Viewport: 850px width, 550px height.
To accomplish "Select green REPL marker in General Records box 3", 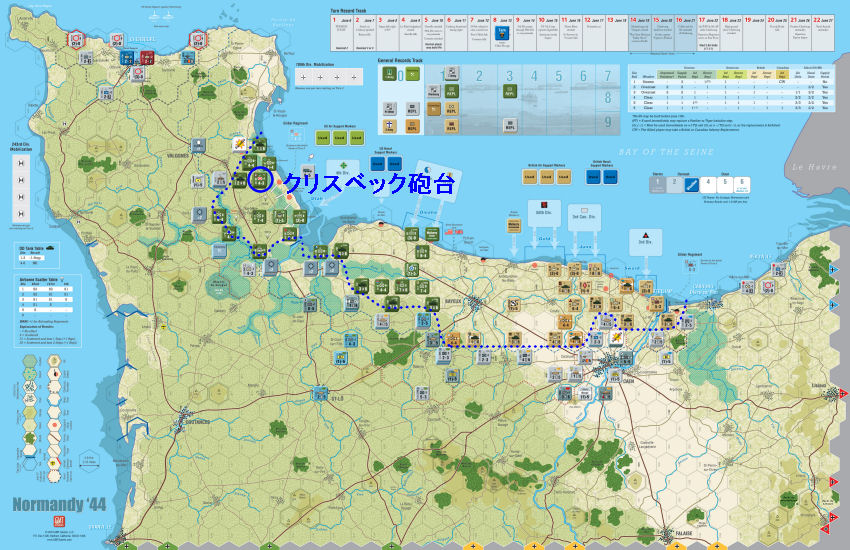I will click(509, 91).
